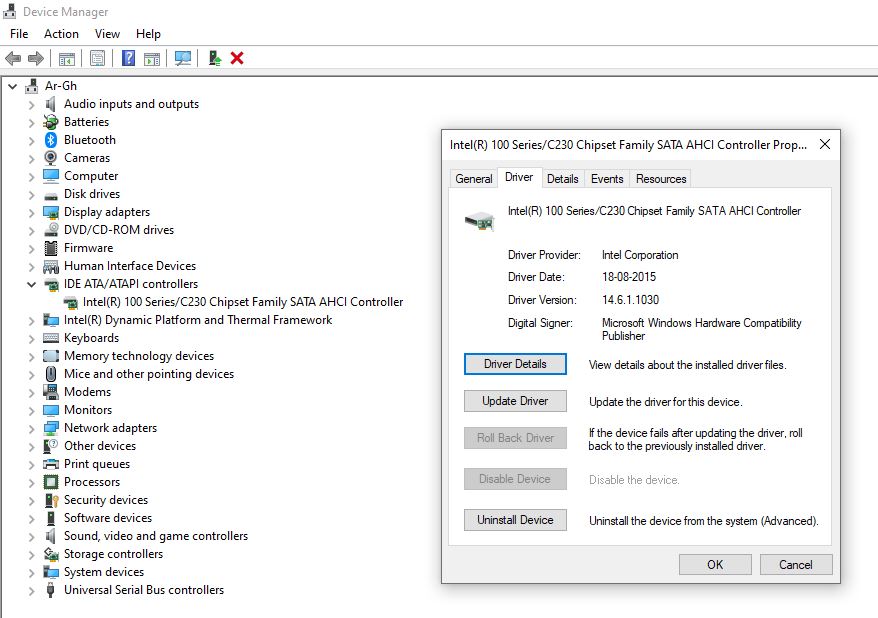Viewport: 878px width, 618px height.
Task: Switch to the Details tab
Action: pos(563,179)
